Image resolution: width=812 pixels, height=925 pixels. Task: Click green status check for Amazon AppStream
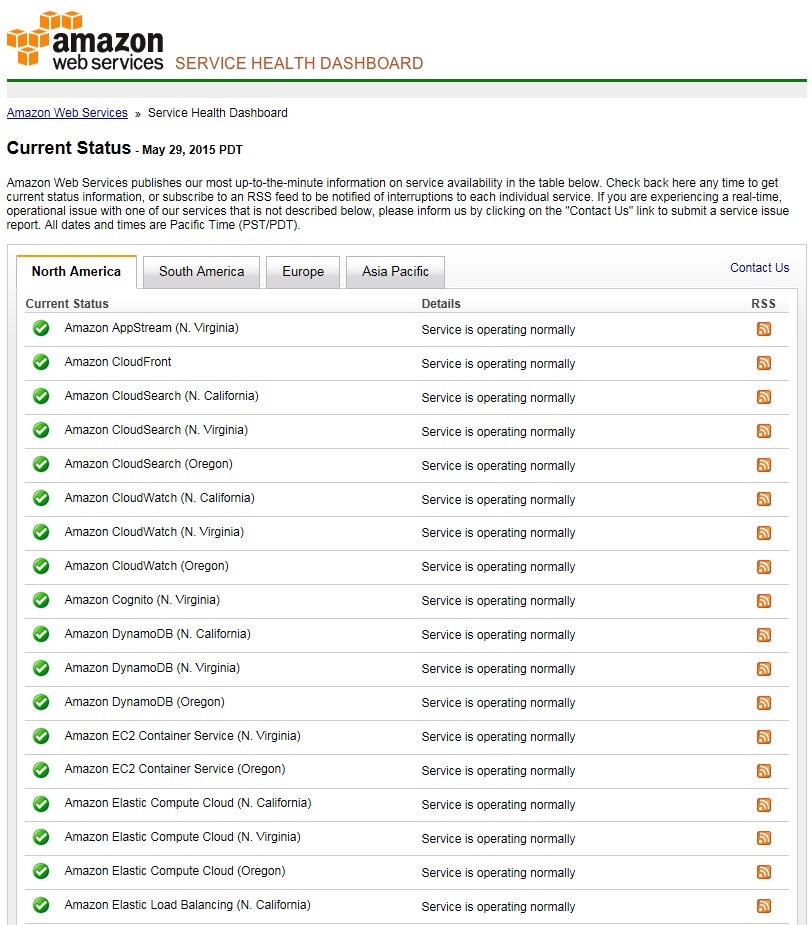point(41,328)
